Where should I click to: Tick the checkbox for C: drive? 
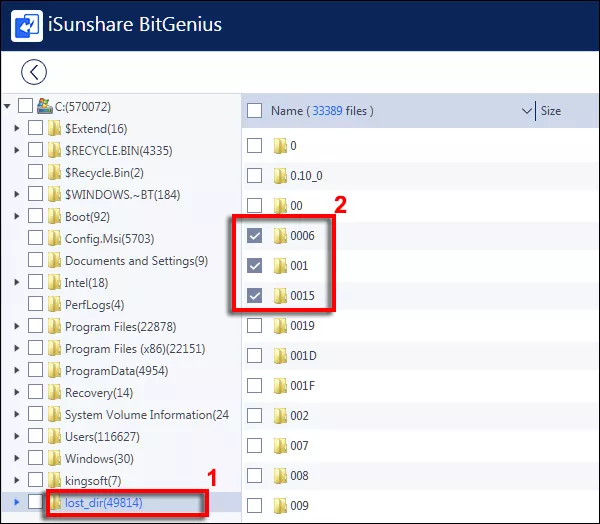[25, 106]
